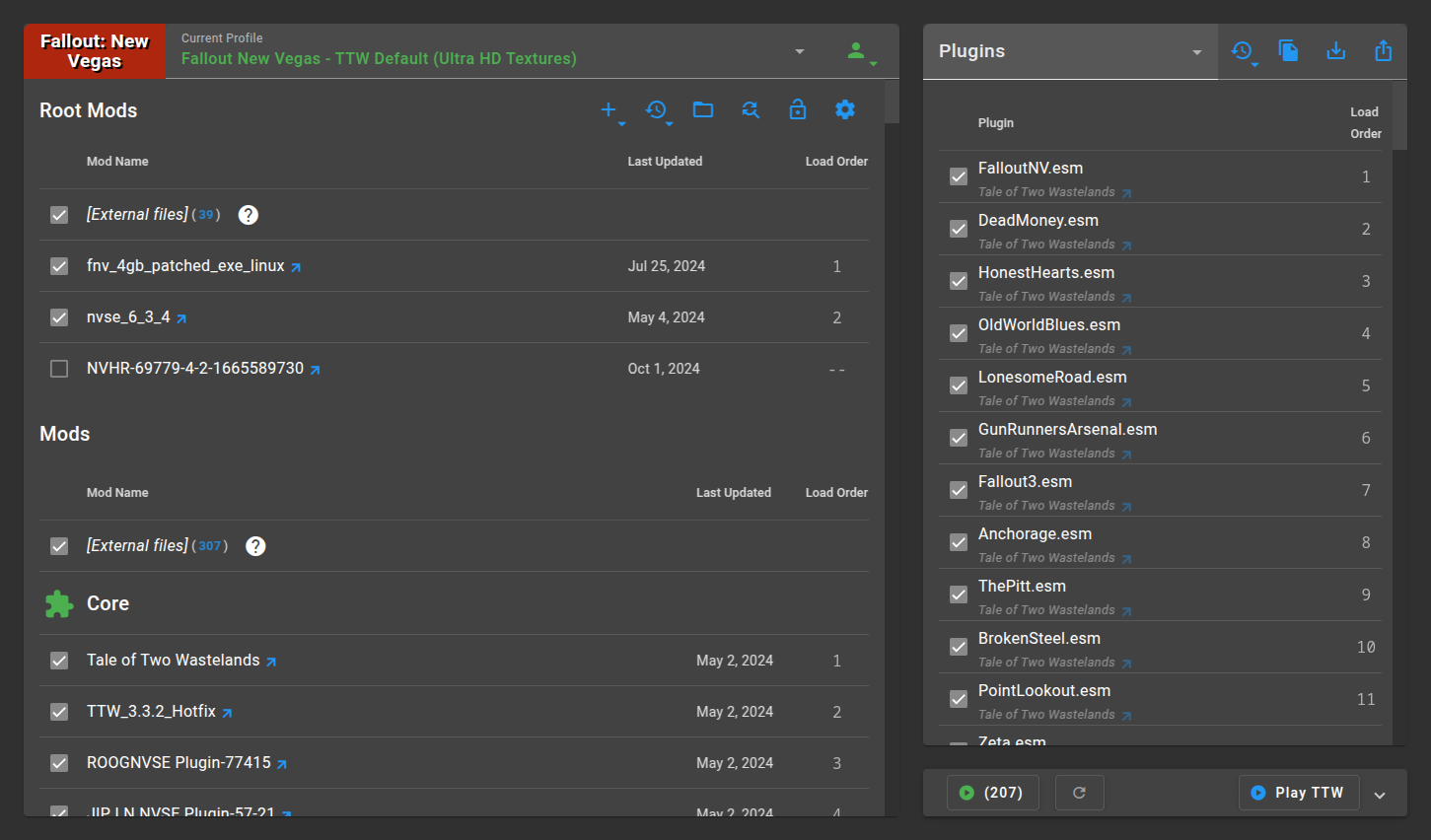Select the GunRunnersArsenal.esm plugin name

pos(1068,430)
